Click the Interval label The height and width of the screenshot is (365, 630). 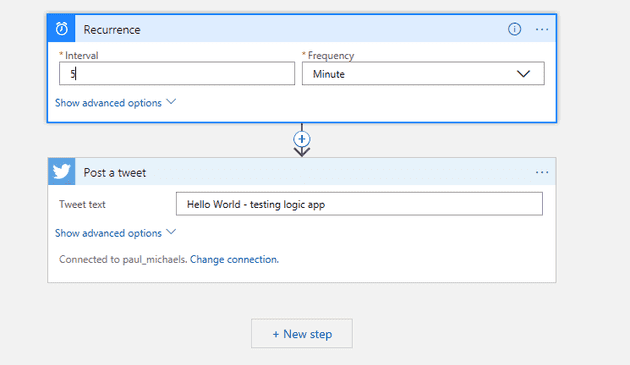[82, 55]
